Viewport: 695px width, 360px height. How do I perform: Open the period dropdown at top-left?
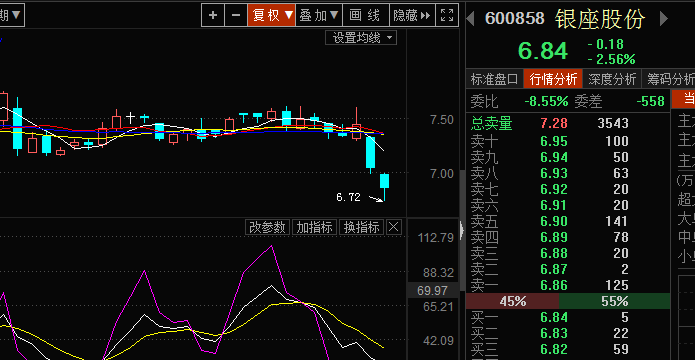tap(12, 16)
